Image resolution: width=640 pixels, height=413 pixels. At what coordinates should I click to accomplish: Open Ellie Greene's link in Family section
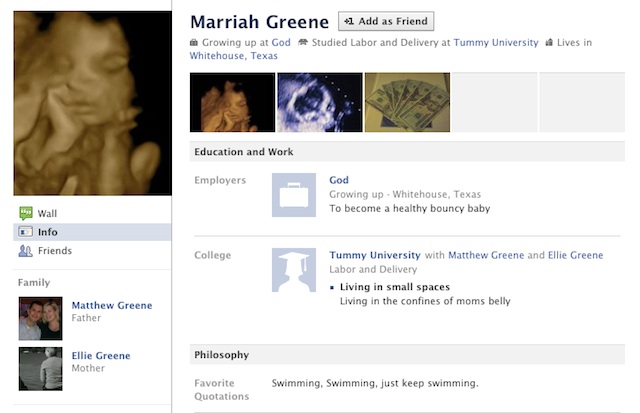click(x=101, y=355)
